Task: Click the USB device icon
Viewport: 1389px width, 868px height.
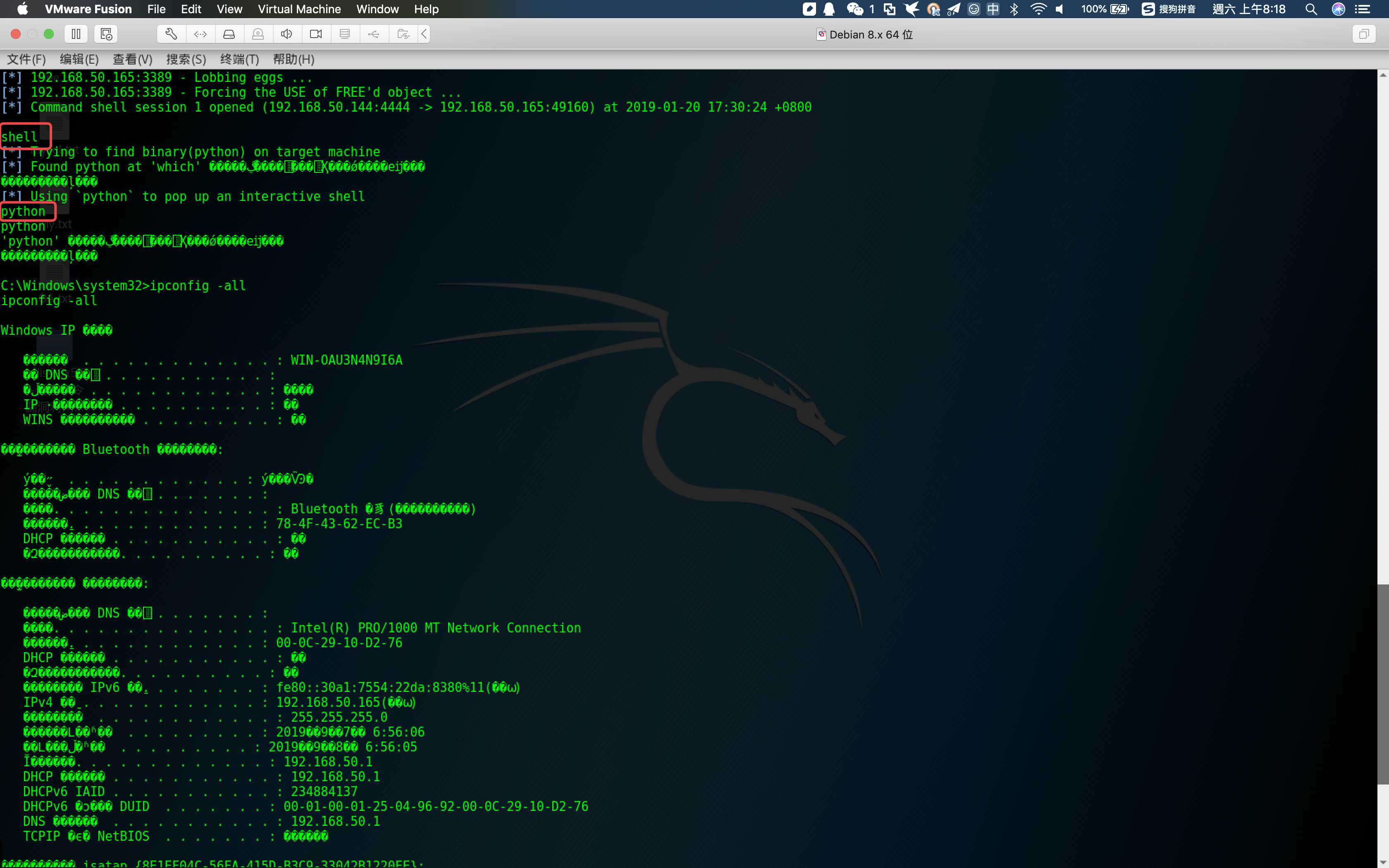Action: (x=374, y=34)
